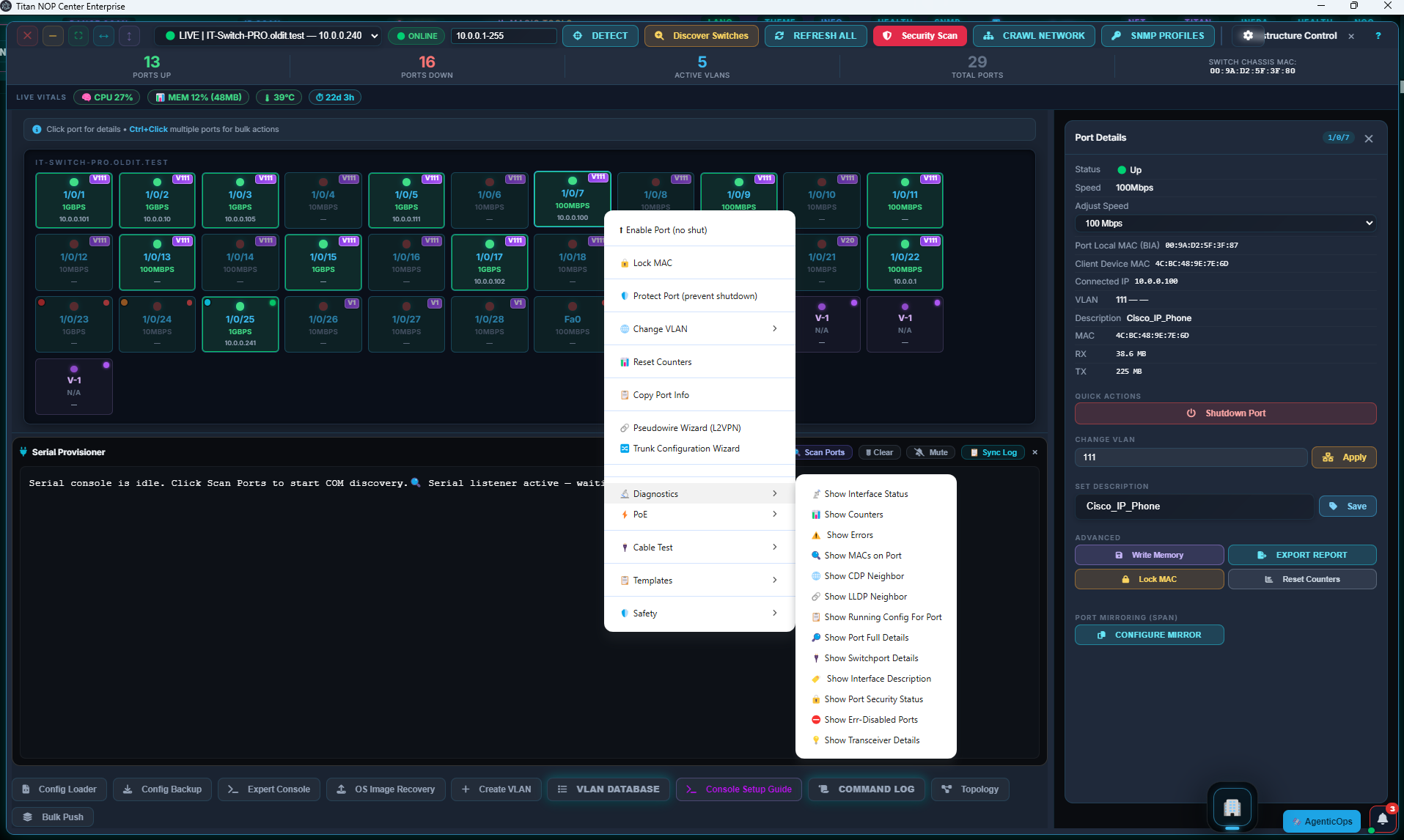
Task: Click the magnifier icon for Show MACs on Port
Action: [816, 556]
